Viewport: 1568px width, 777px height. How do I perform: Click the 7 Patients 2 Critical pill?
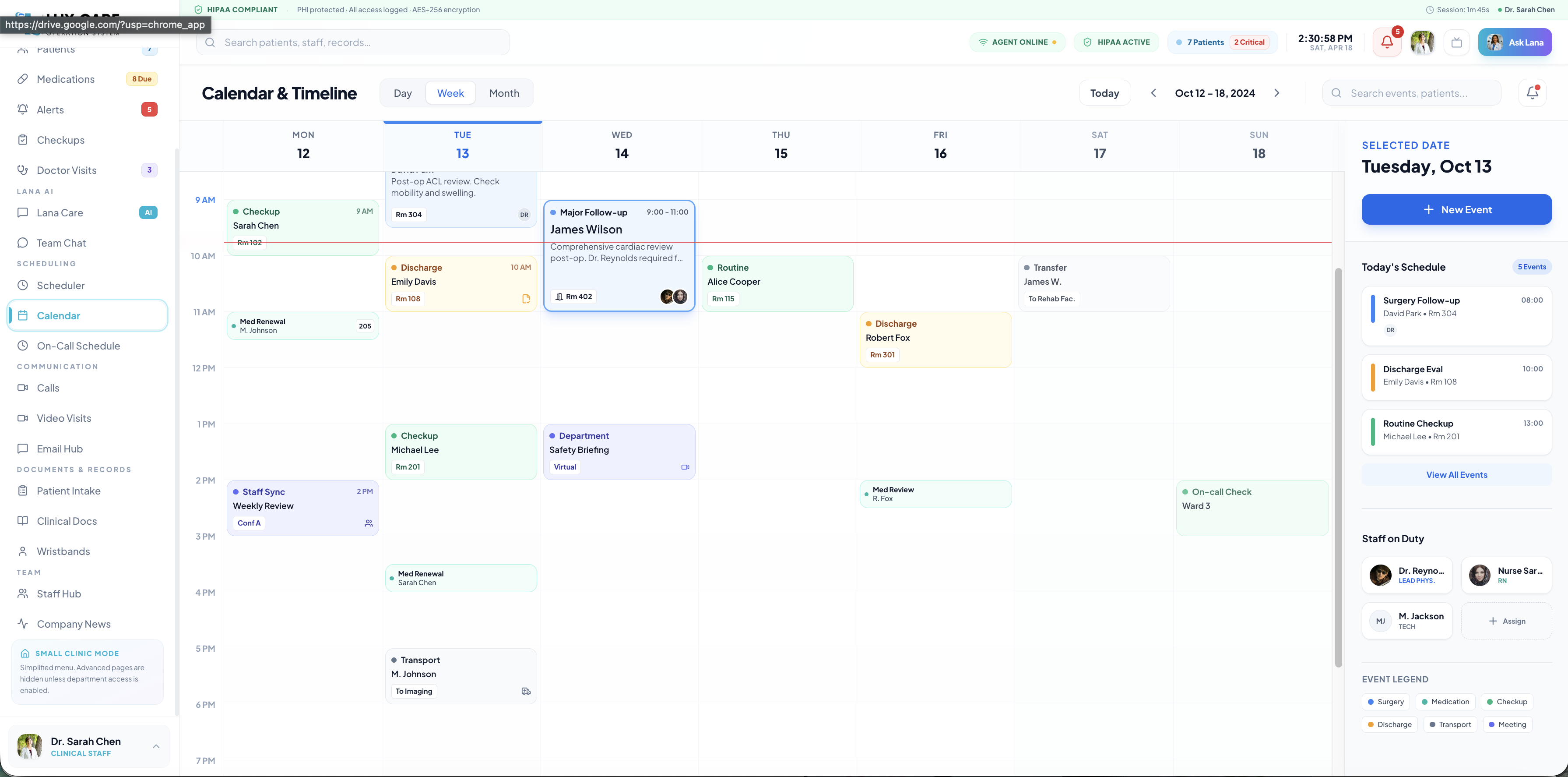click(x=1222, y=42)
